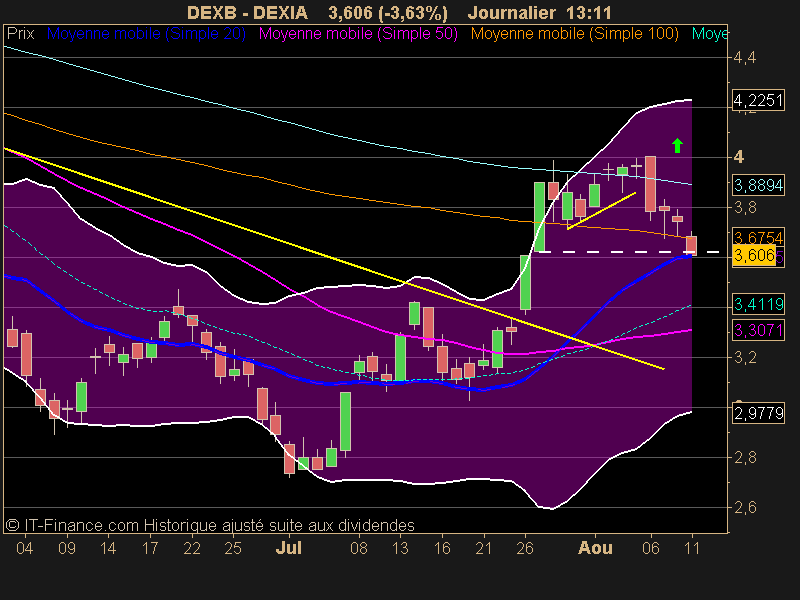The width and height of the screenshot is (800, 600).
Task: Click the 3,4119 teal price label
Action: coord(758,304)
